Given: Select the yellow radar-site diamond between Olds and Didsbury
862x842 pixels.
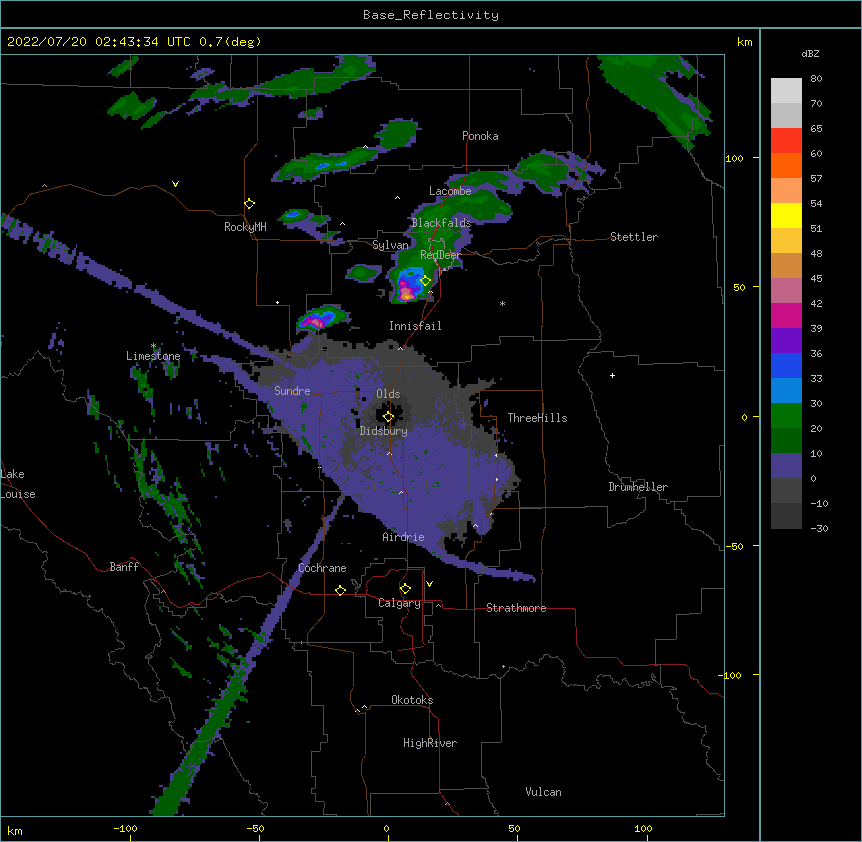Looking at the screenshot, I should click(x=388, y=417).
